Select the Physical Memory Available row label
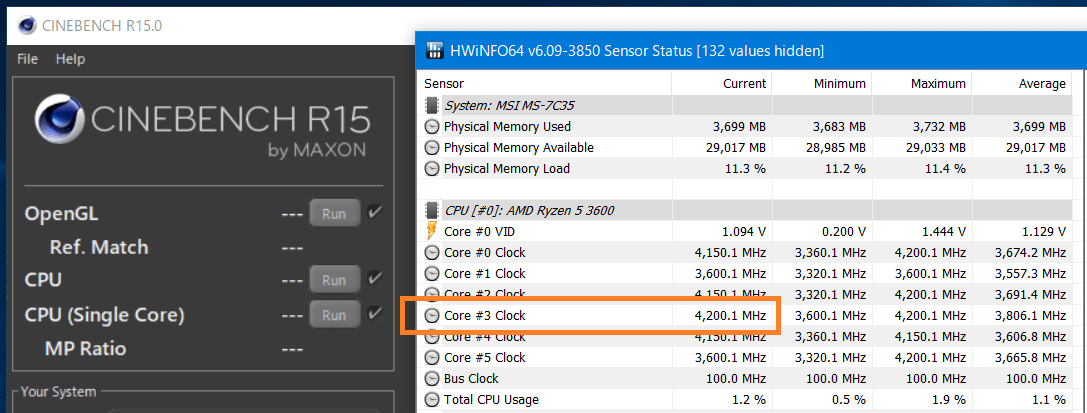 [x=519, y=148]
